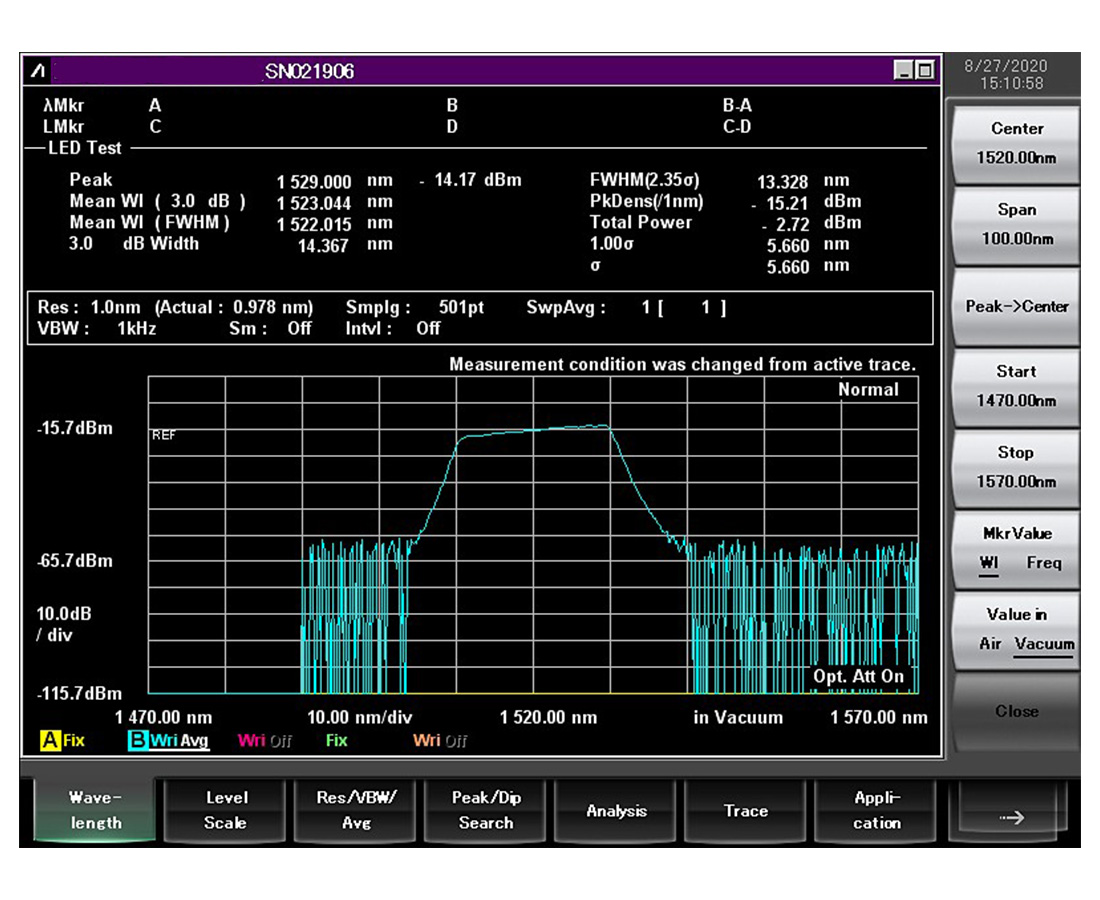Select Vacuum for wavelength value
This screenshot has width=1100, height=900.
[1044, 644]
